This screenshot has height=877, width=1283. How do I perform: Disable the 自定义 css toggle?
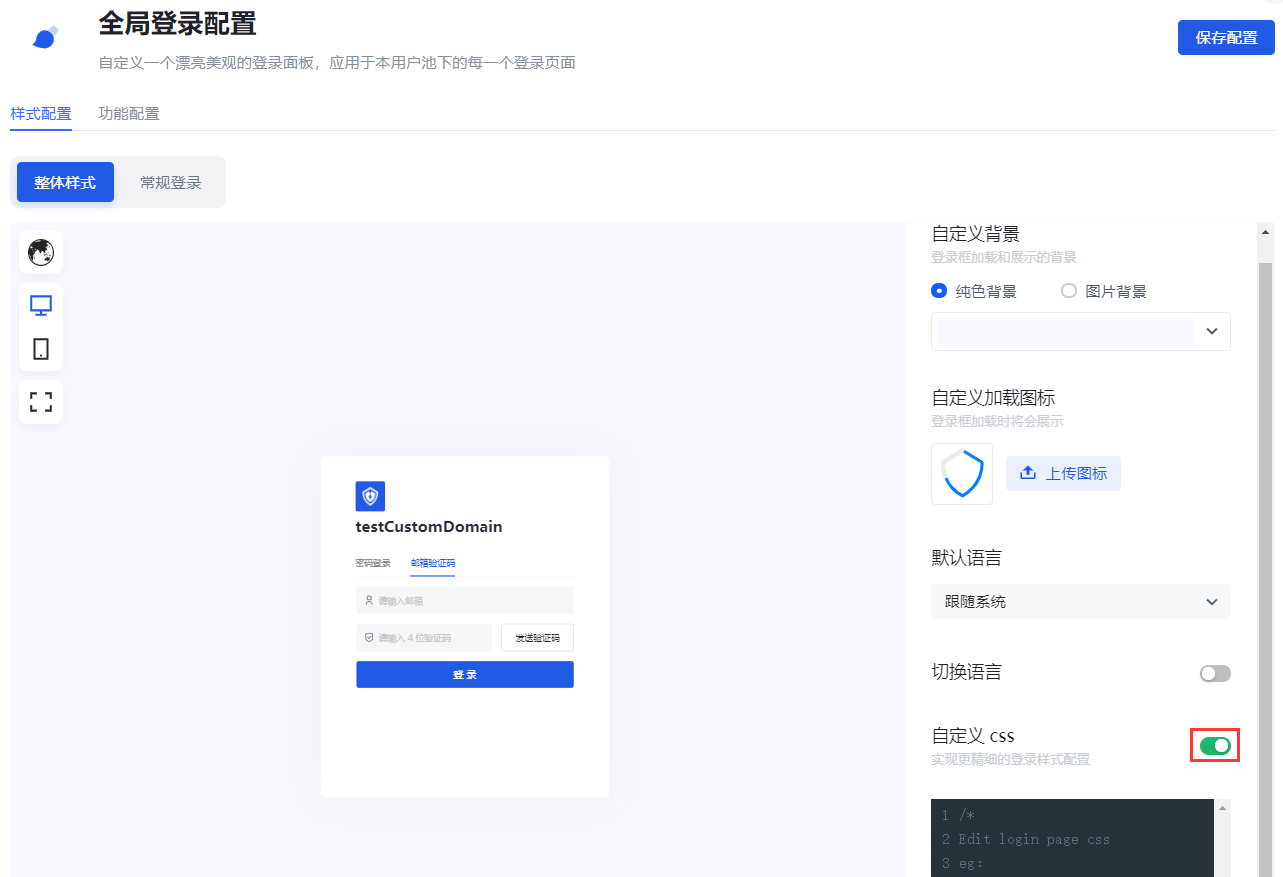[1215, 746]
